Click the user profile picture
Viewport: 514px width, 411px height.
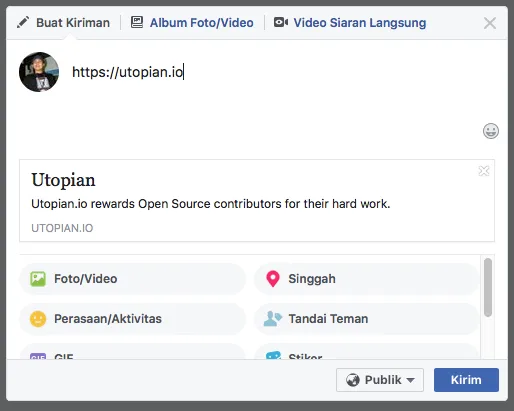[39, 72]
